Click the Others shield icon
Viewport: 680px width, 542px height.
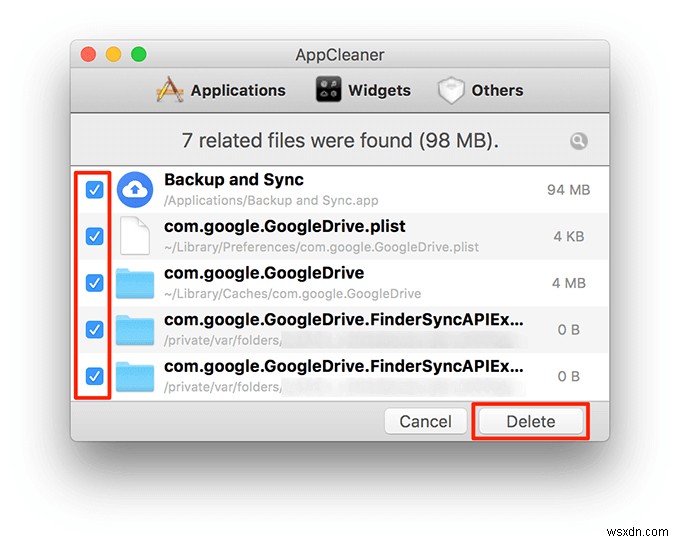(x=451, y=90)
